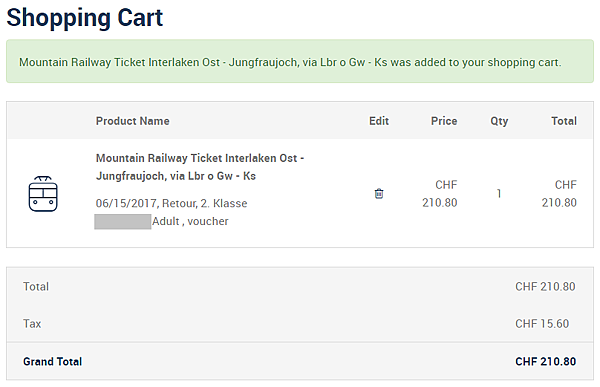Click the bold grand total CHF 210.80
The image size is (600, 387).
coord(545,361)
